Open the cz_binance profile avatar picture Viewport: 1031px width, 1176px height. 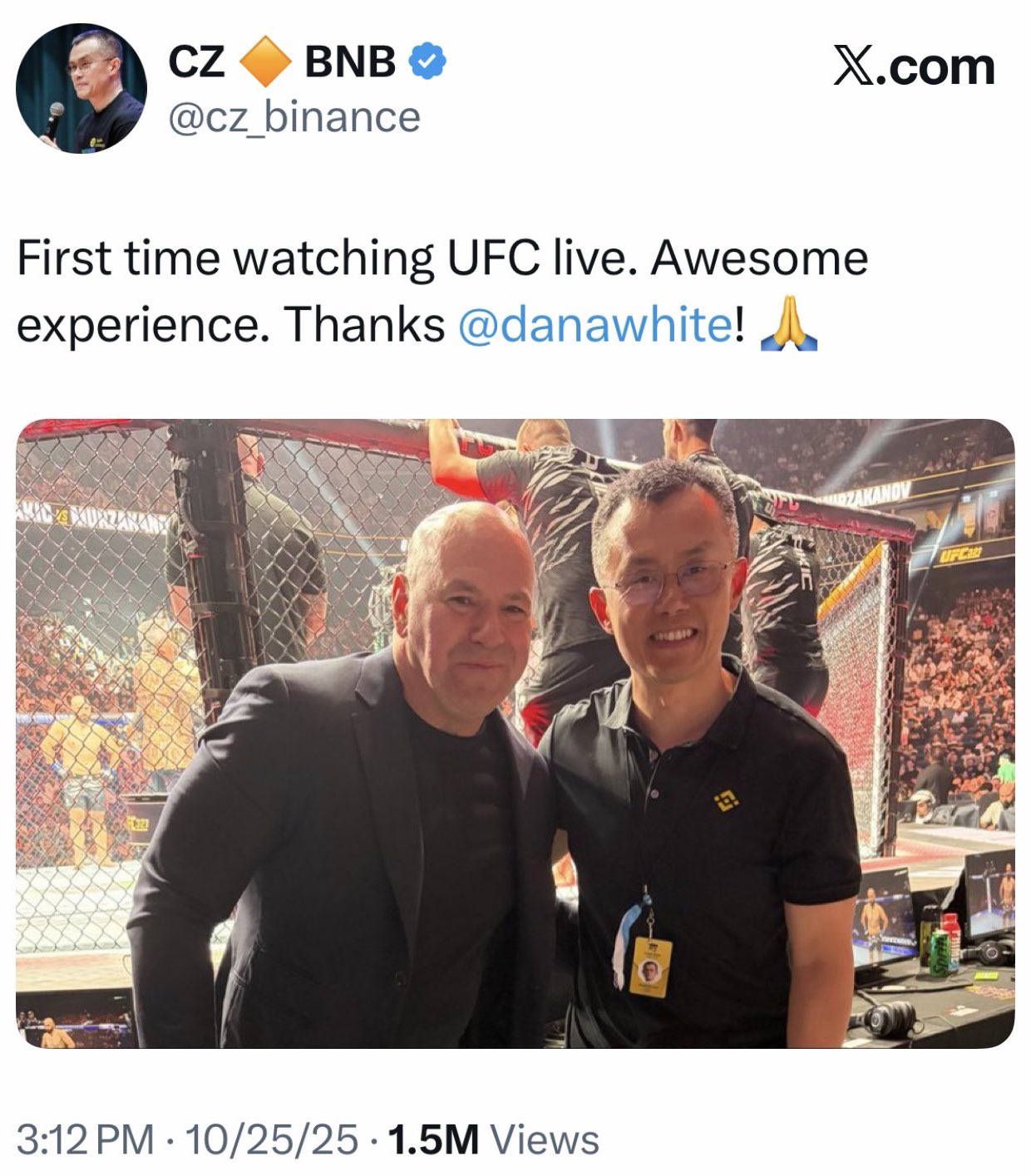pyautogui.click(x=81, y=88)
